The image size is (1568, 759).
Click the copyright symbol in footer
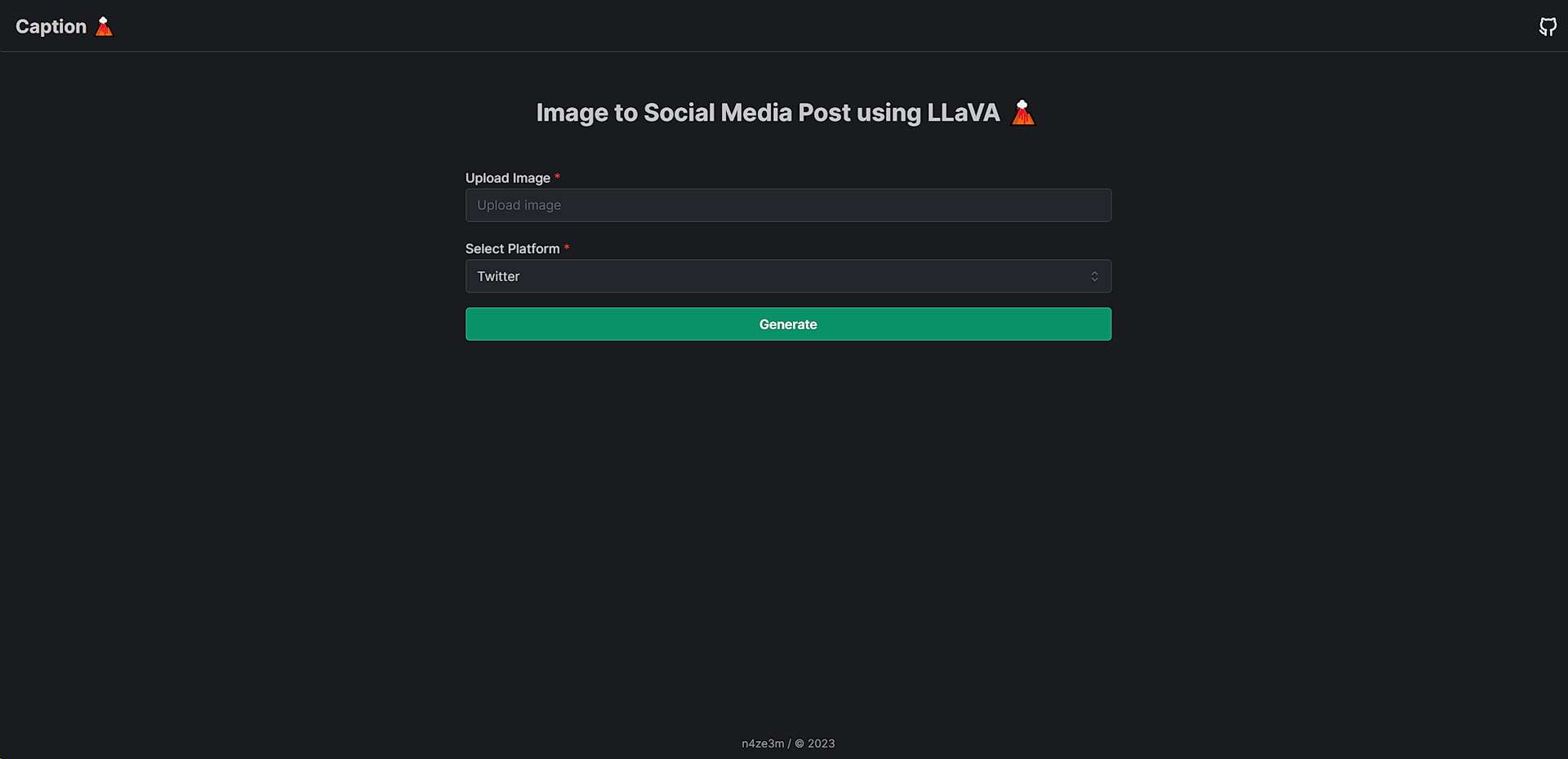point(800,743)
